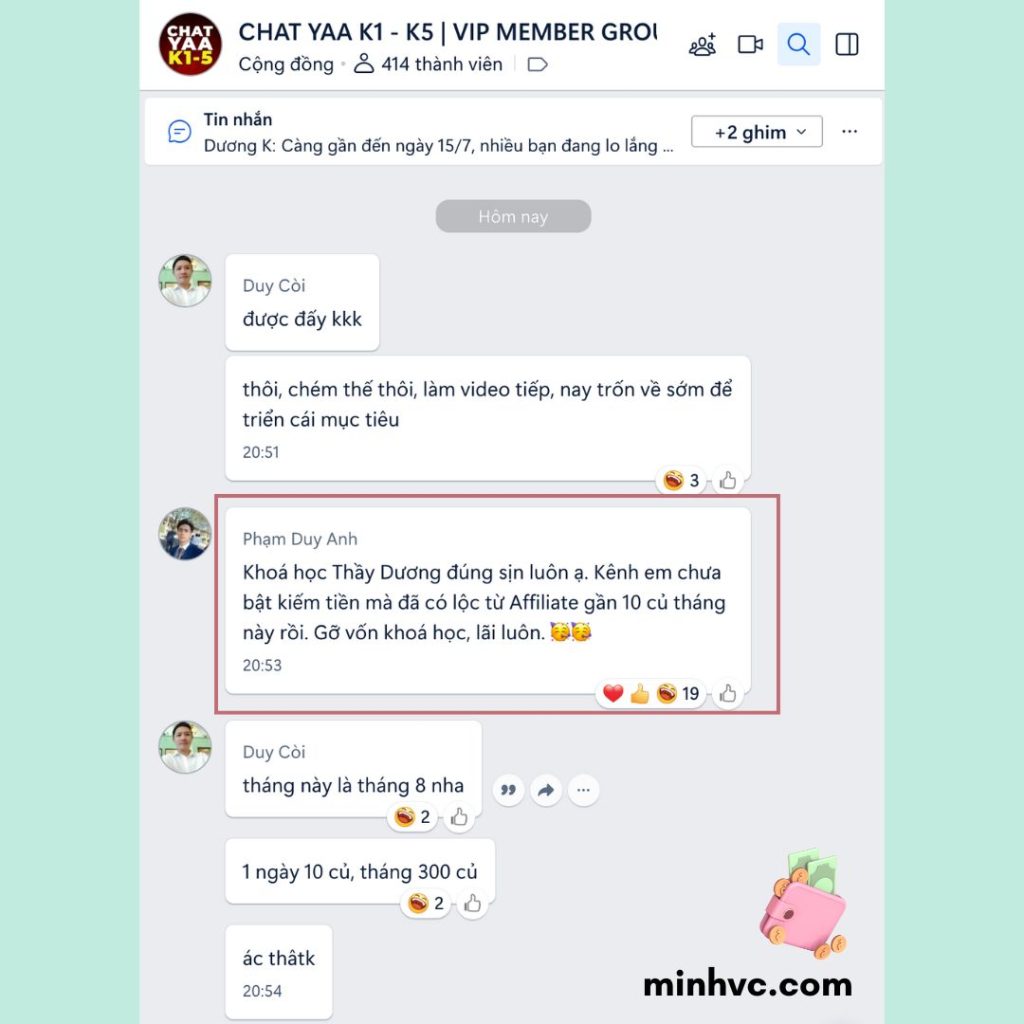
Task: Click the label tag icon beside member count
Action: (x=537, y=64)
